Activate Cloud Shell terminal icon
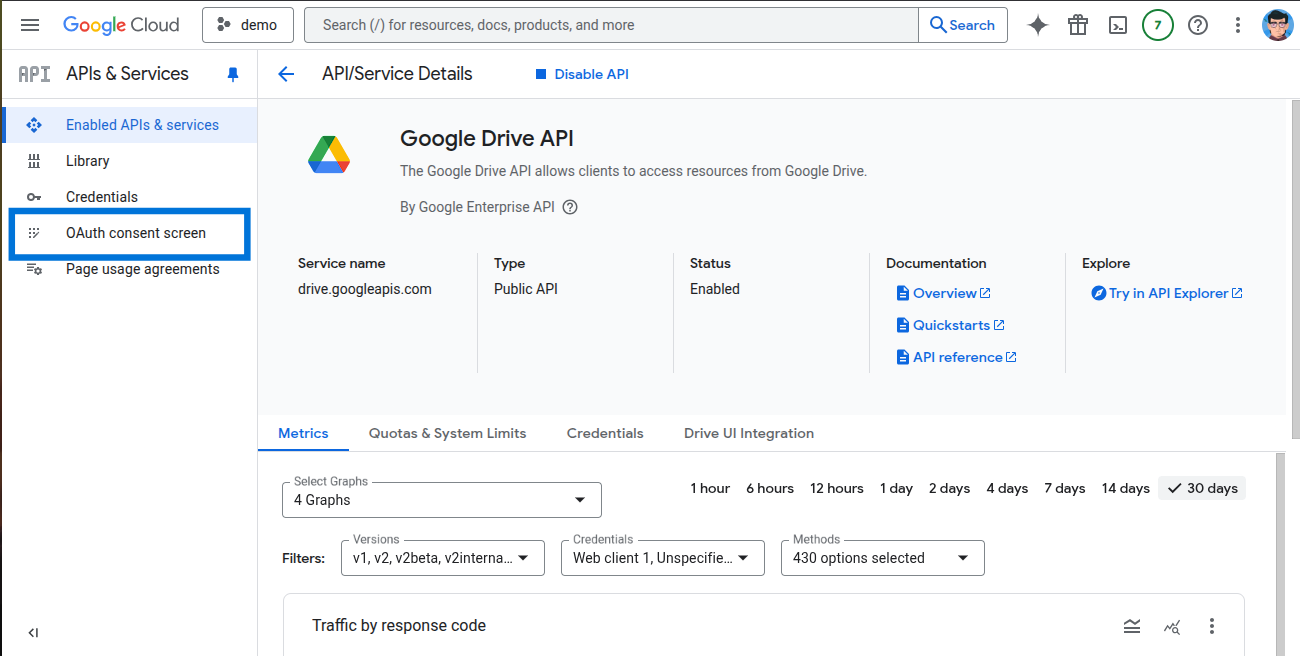The image size is (1300, 656). tap(1120, 25)
